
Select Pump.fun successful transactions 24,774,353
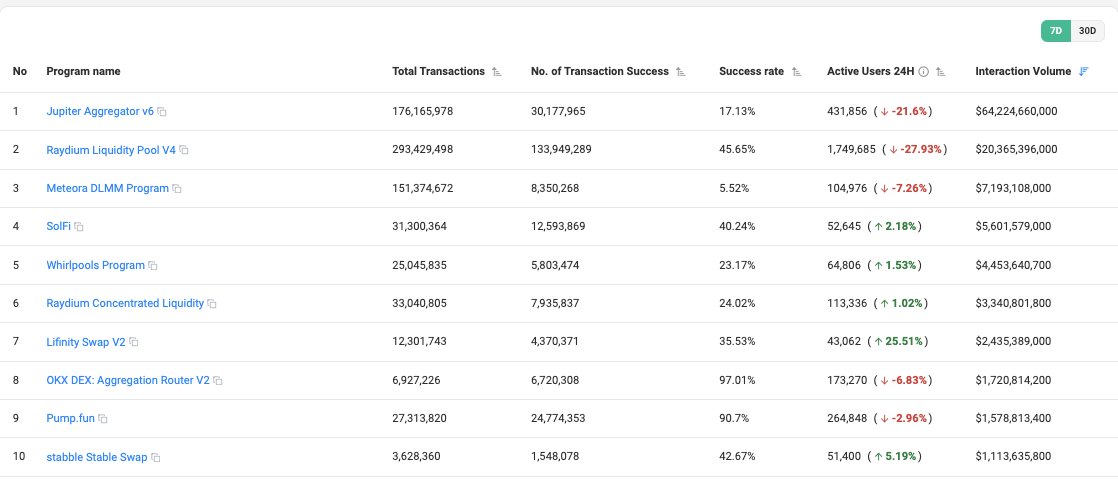[x=558, y=418]
